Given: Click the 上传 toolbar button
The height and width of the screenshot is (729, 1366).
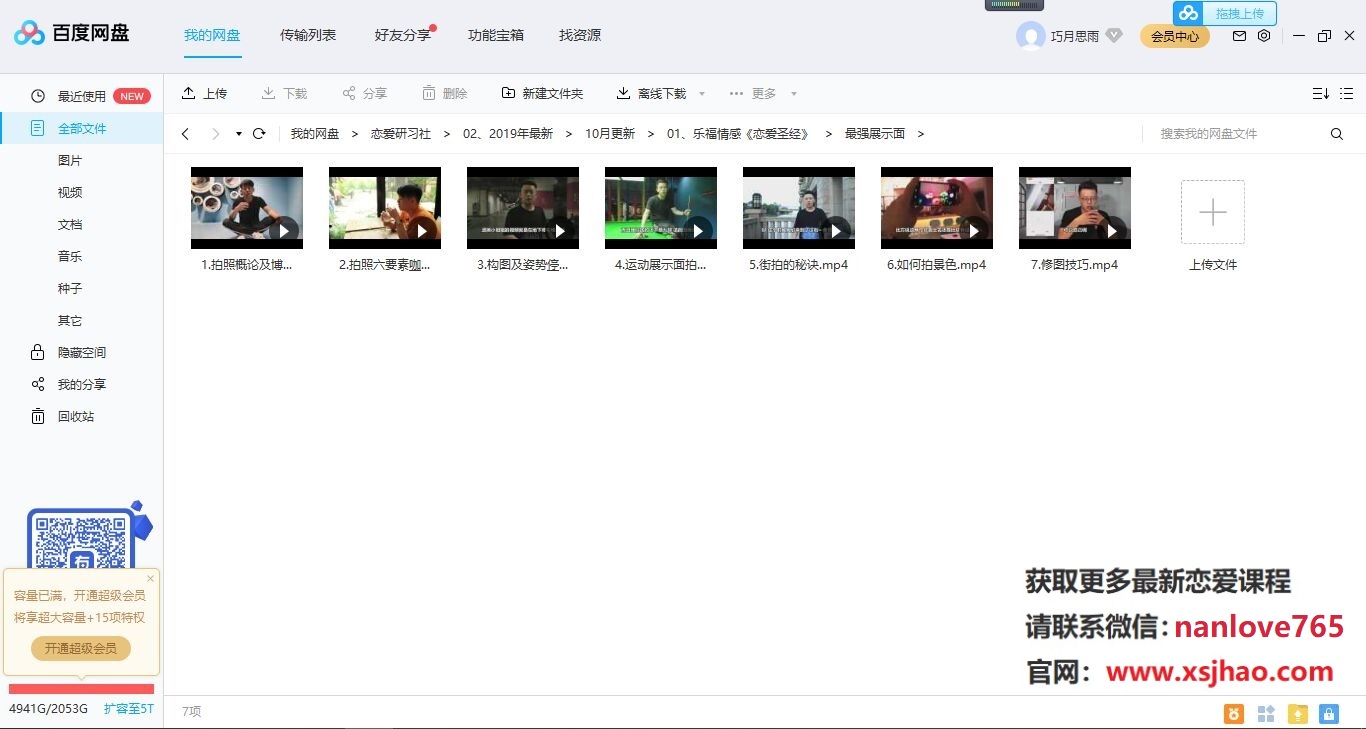Looking at the screenshot, I should (x=204, y=93).
